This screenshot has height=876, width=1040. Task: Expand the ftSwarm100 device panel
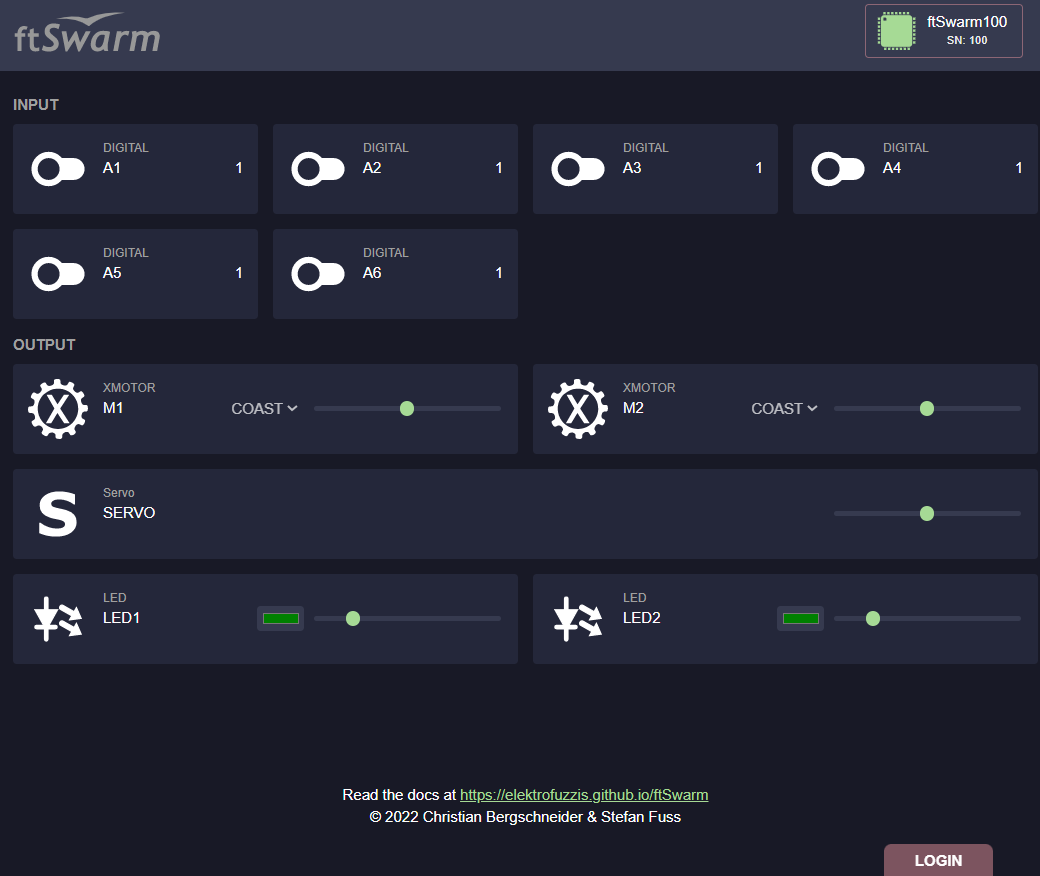pos(943,30)
